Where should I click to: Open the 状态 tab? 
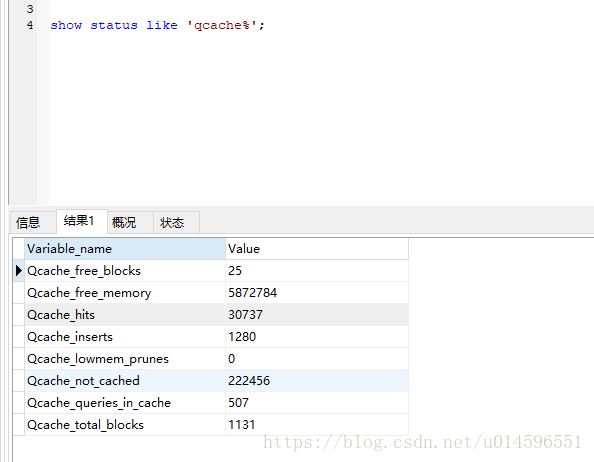click(176, 222)
